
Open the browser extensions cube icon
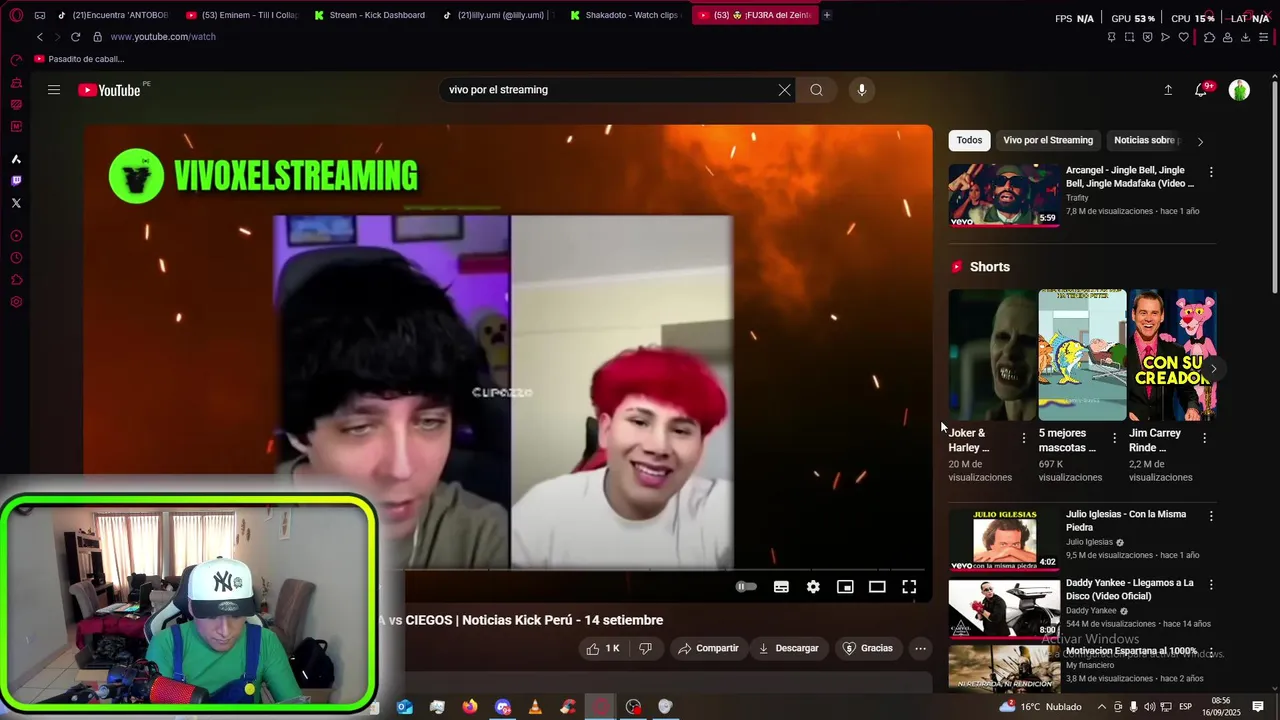1209,37
